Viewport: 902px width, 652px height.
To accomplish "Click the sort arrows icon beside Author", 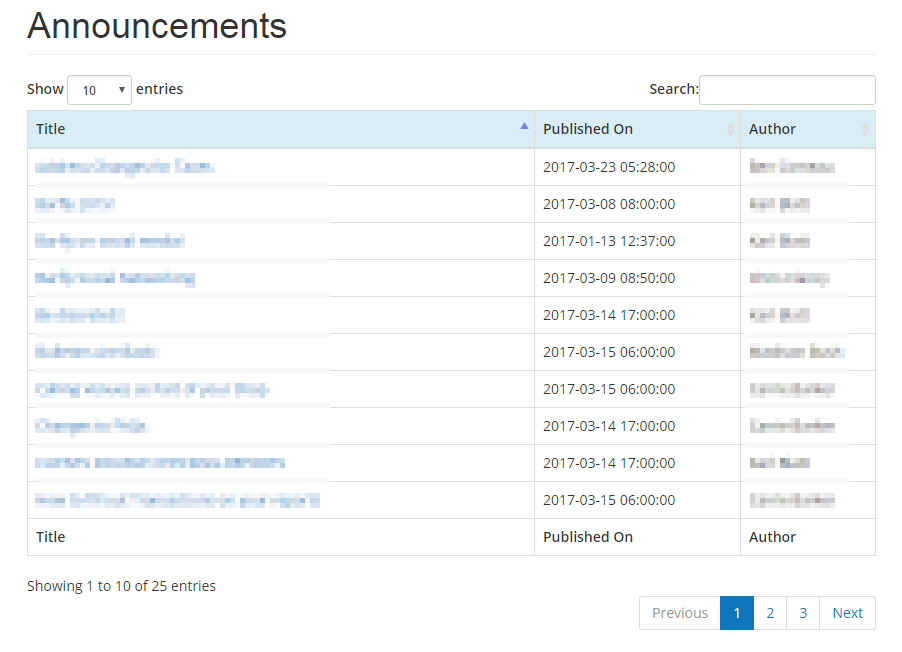I will click(x=865, y=129).
